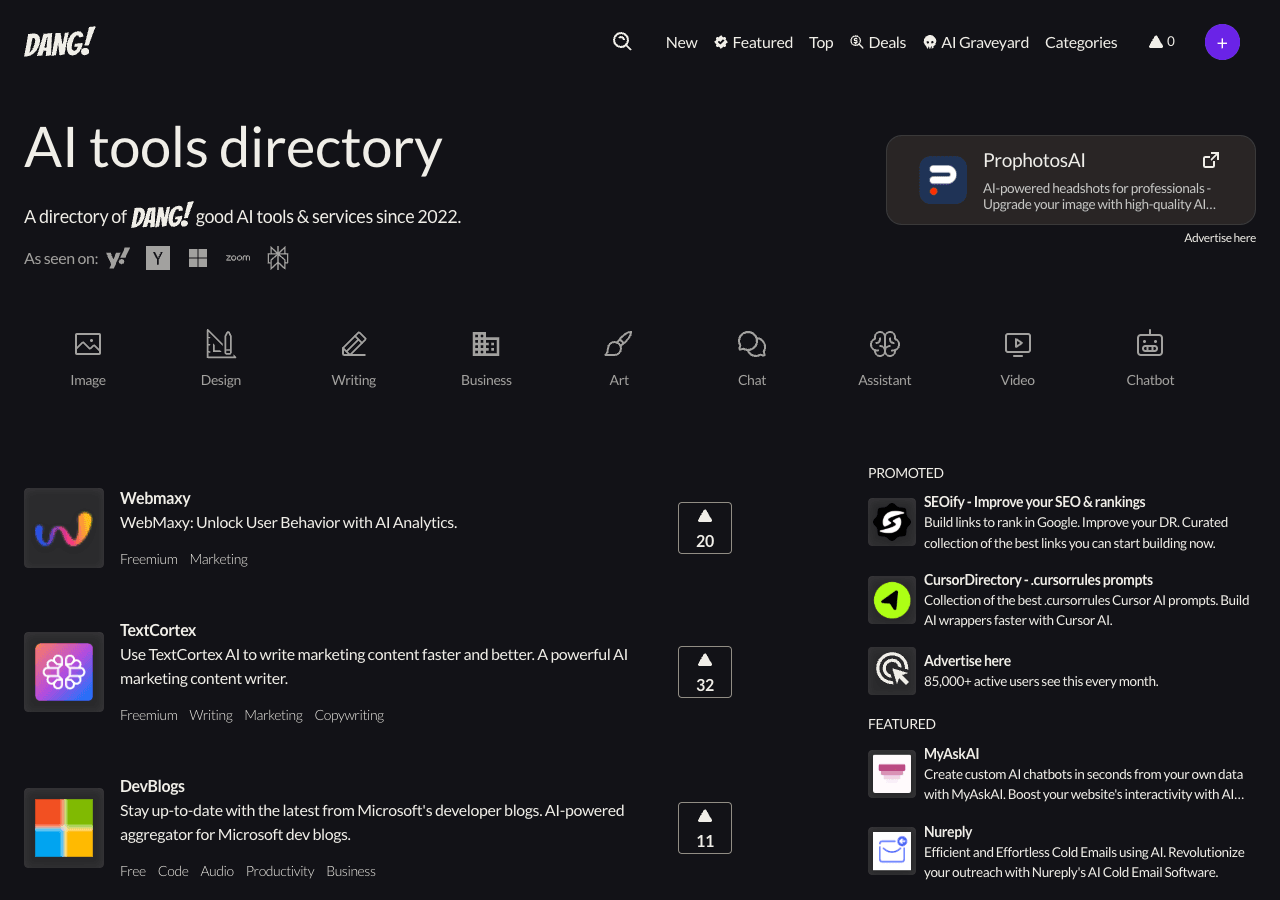Click the Nureply envelope icon
Screen dimensions: 1280x900
[x=892, y=852]
